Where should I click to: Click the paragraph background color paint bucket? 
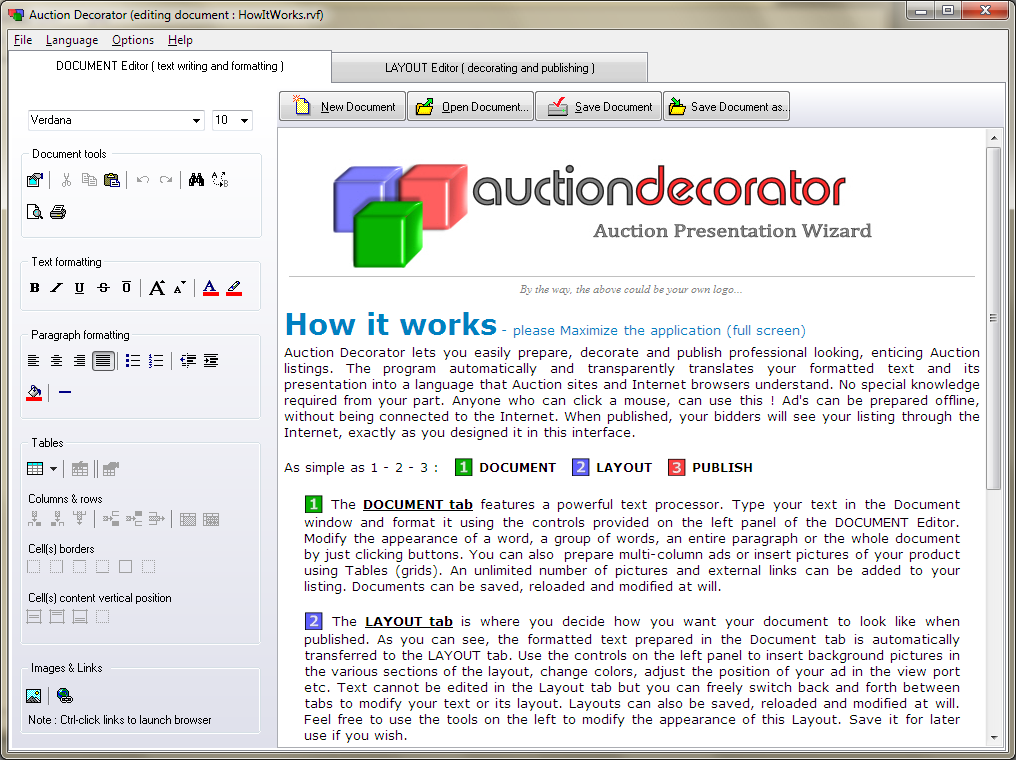(x=34, y=392)
